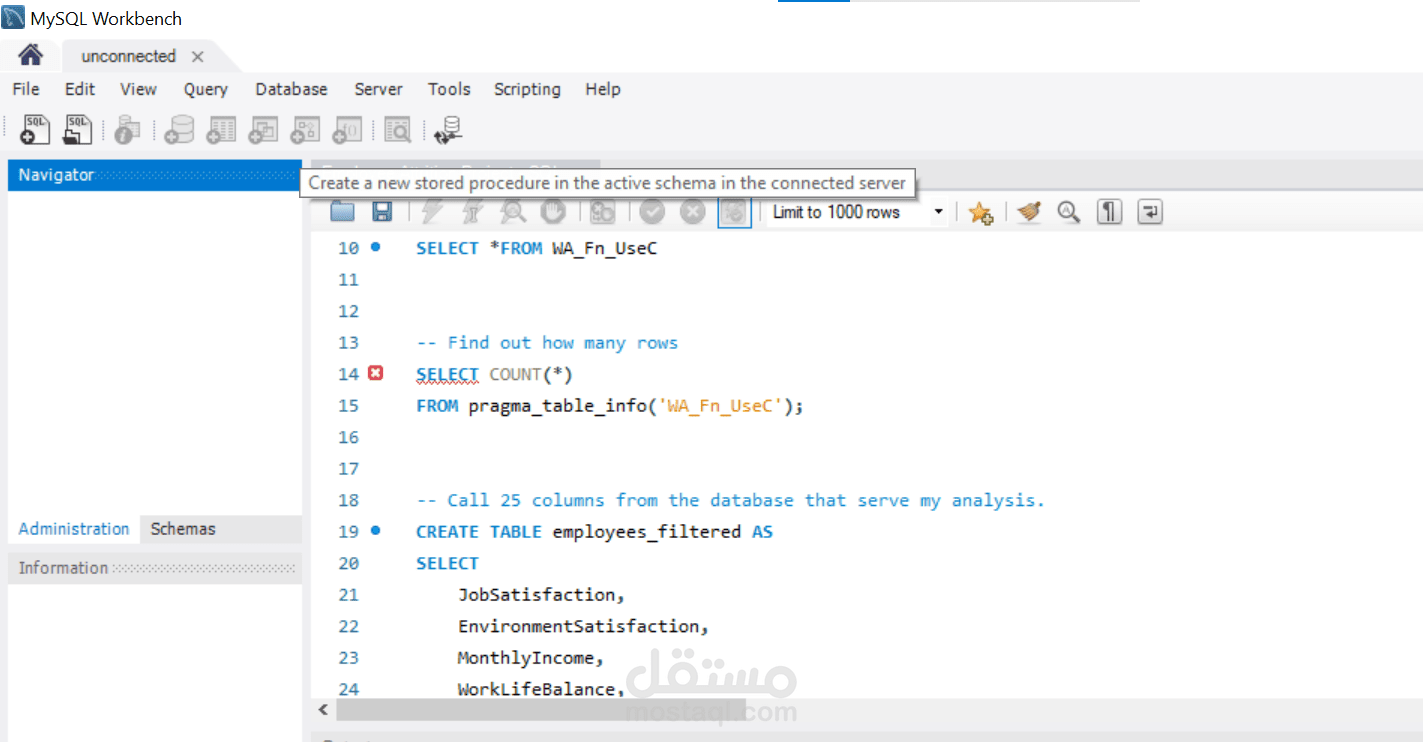Click the error marker on line 14
Screen dimensions: 1423x742
click(375, 373)
